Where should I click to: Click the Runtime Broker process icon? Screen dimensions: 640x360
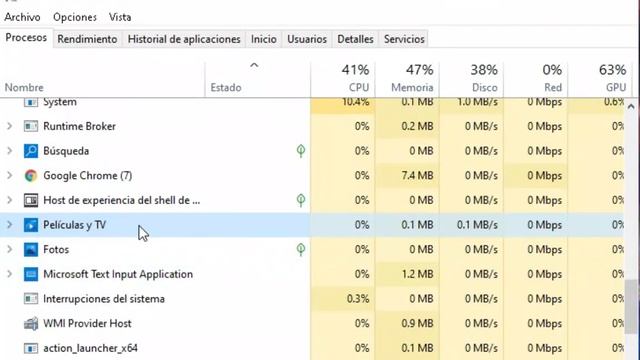point(31,126)
